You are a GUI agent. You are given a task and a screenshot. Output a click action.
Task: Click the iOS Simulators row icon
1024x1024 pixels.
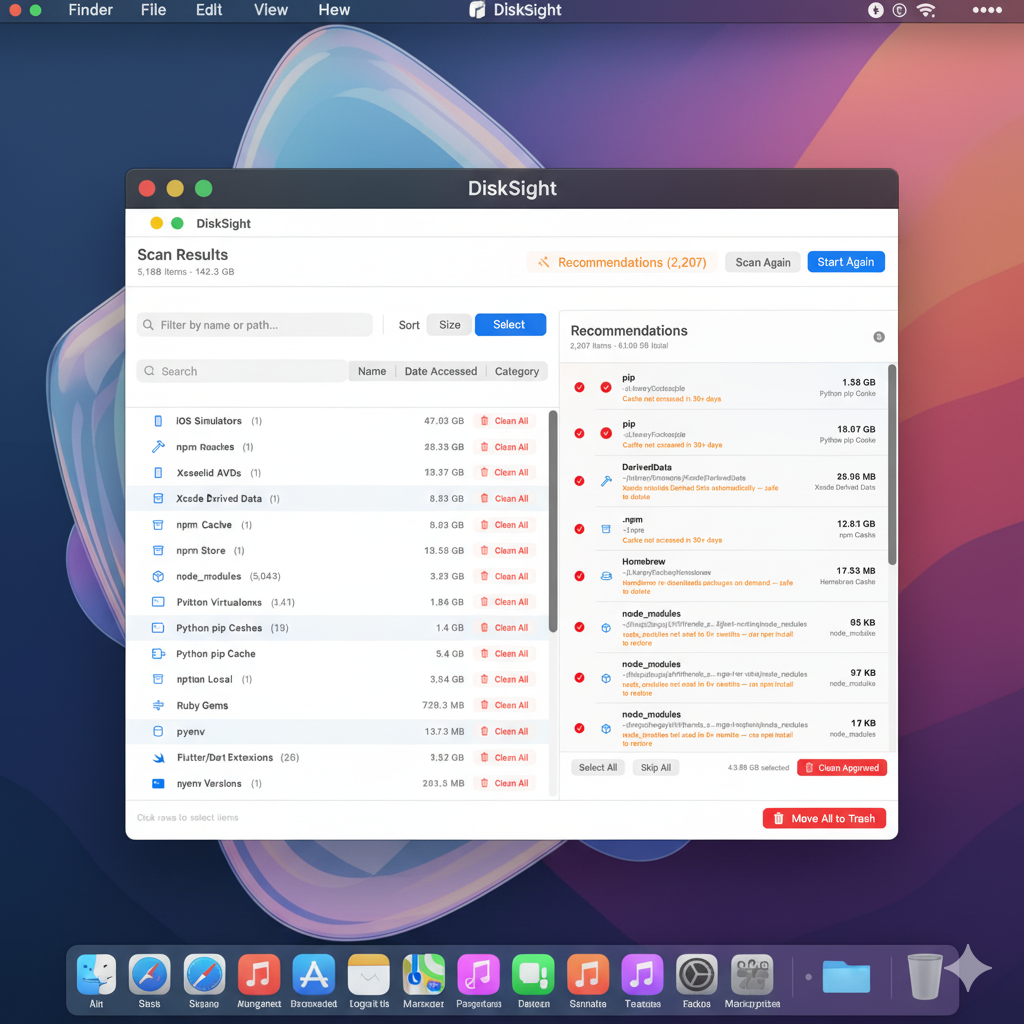[158, 421]
